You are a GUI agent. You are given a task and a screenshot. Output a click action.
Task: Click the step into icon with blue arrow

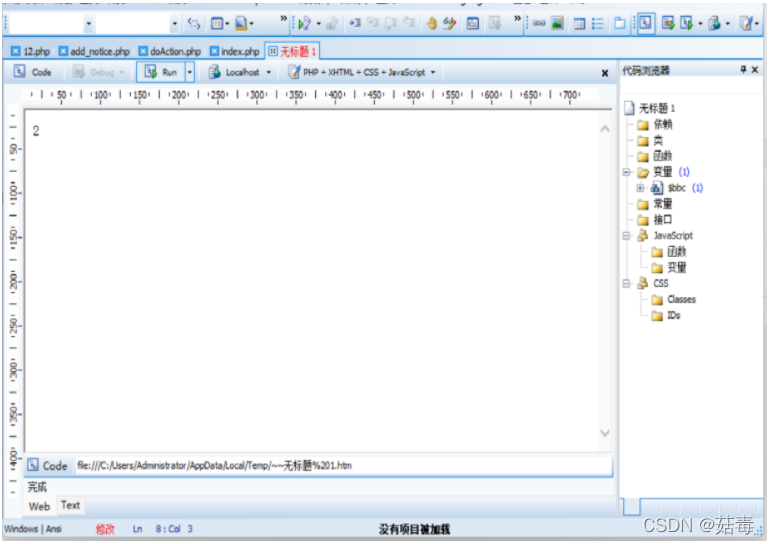tap(355, 23)
